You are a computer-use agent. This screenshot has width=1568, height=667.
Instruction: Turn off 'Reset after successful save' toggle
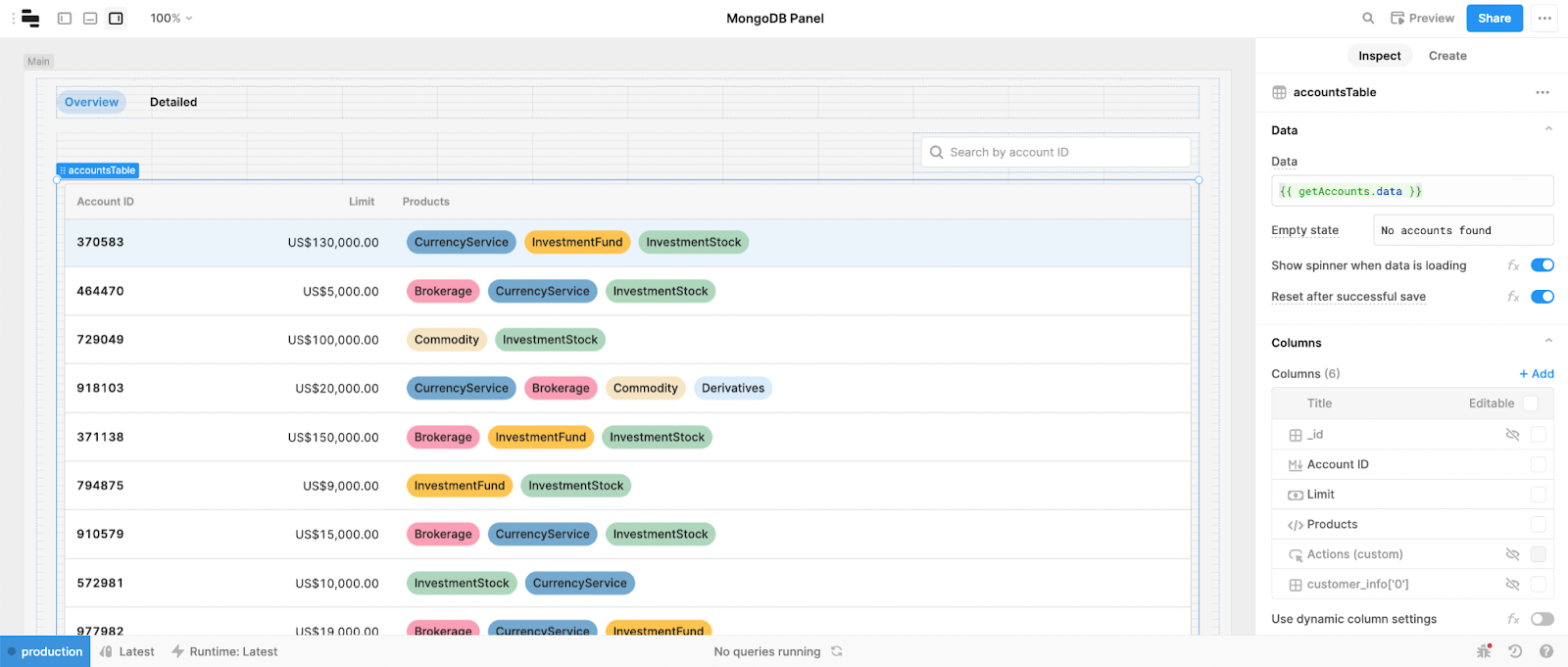click(1543, 297)
